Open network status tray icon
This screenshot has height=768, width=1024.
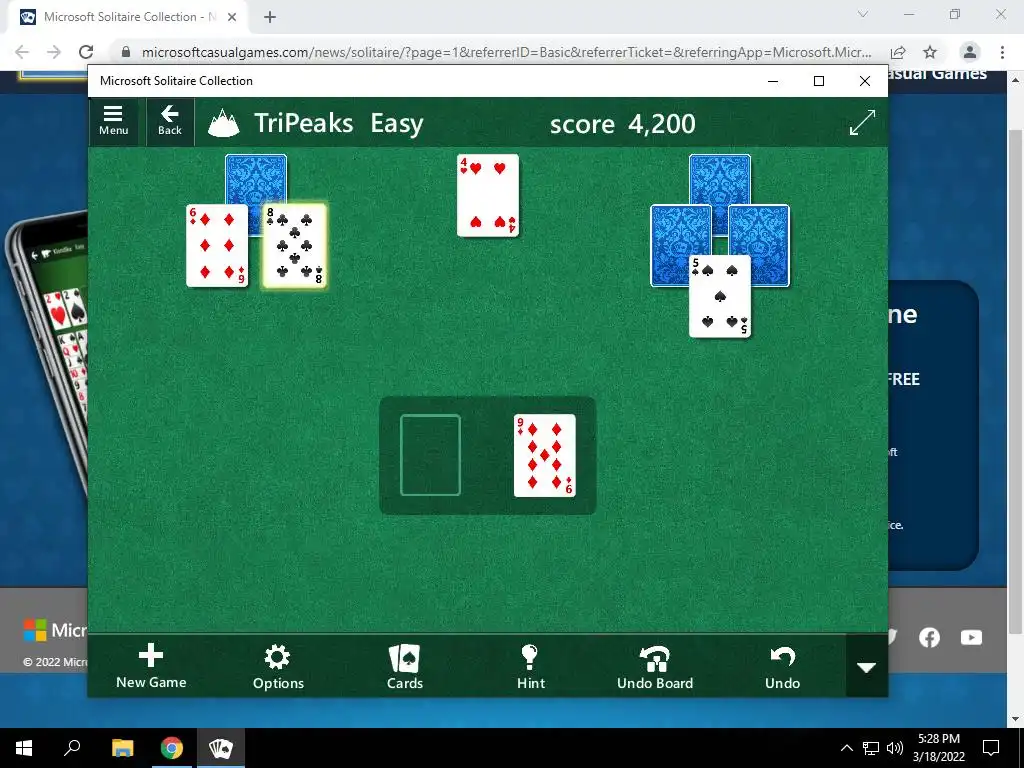[871, 748]
